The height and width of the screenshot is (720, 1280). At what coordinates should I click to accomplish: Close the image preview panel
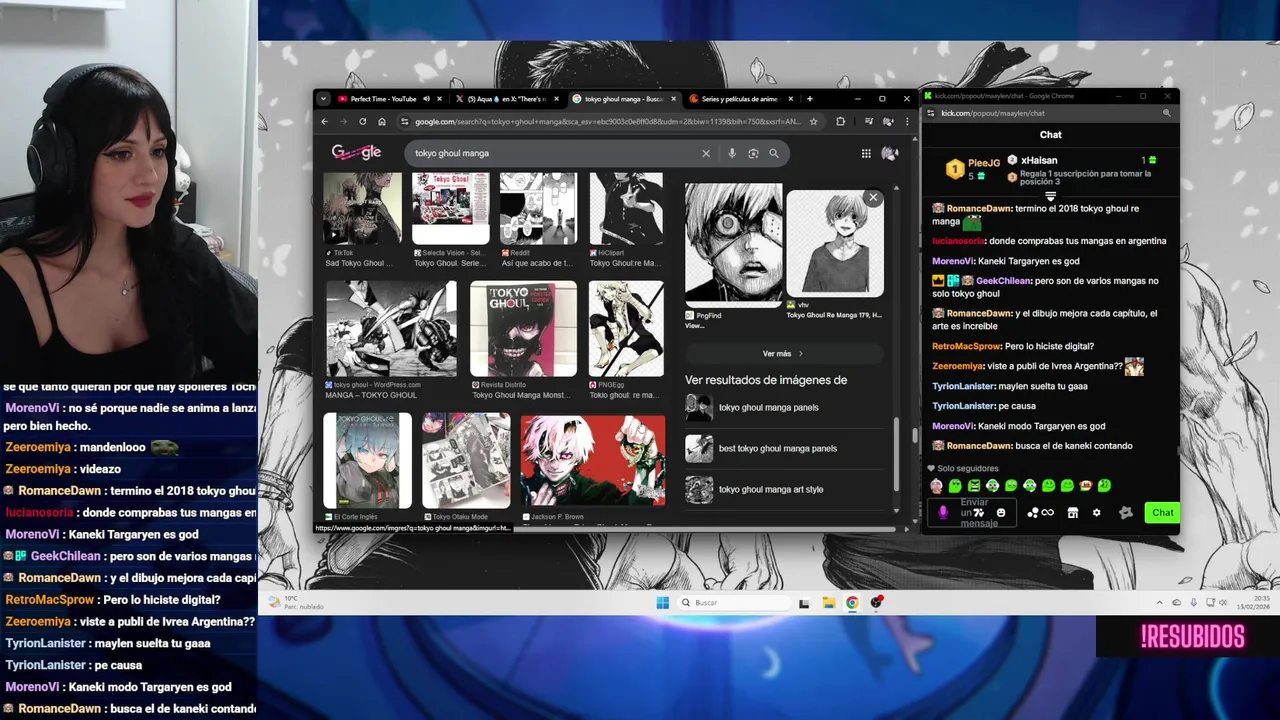(873, 198)
